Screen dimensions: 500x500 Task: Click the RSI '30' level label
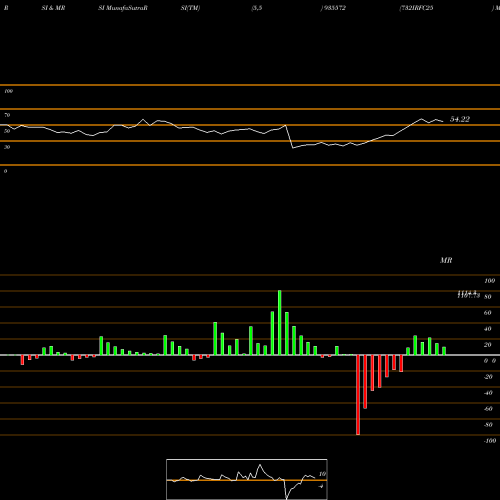click(x=7, y=147)
